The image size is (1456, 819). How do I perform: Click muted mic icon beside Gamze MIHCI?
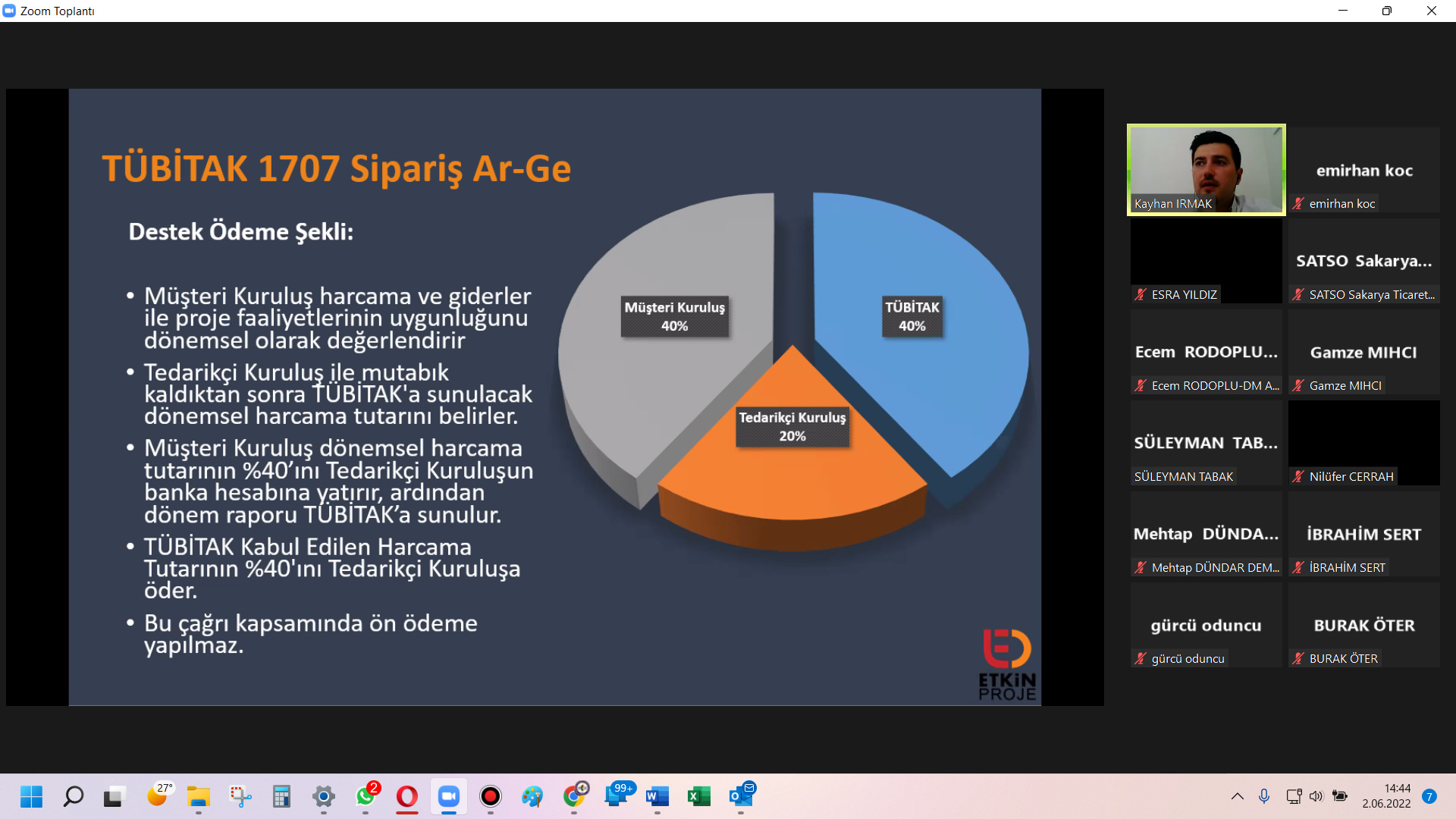pyautogui.click(x=1298, y=385)
